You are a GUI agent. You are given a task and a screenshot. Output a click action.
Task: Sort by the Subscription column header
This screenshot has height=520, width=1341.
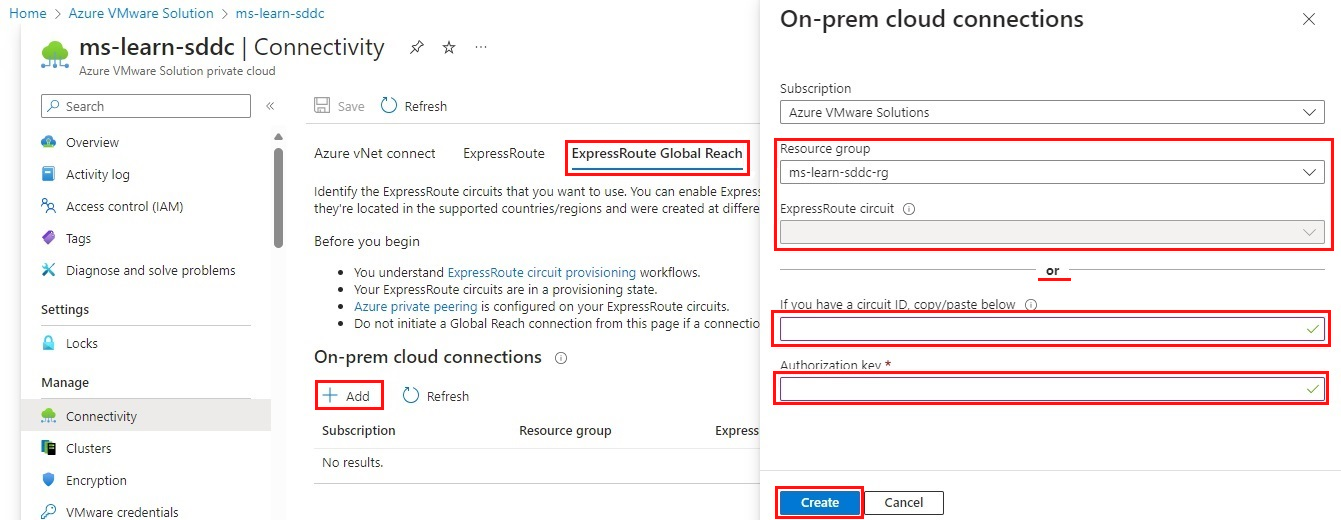coord(359,430)
